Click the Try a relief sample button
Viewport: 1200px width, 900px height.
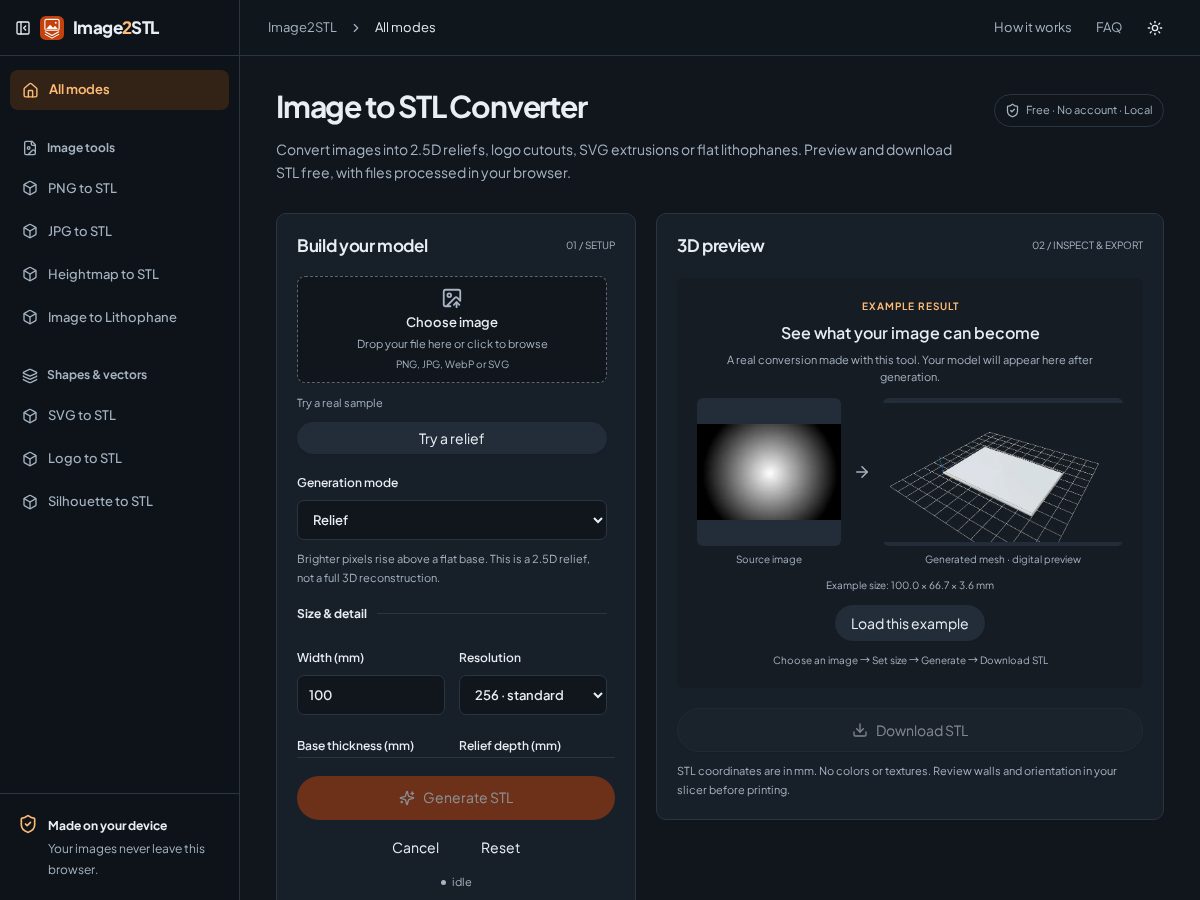point(452,438)
